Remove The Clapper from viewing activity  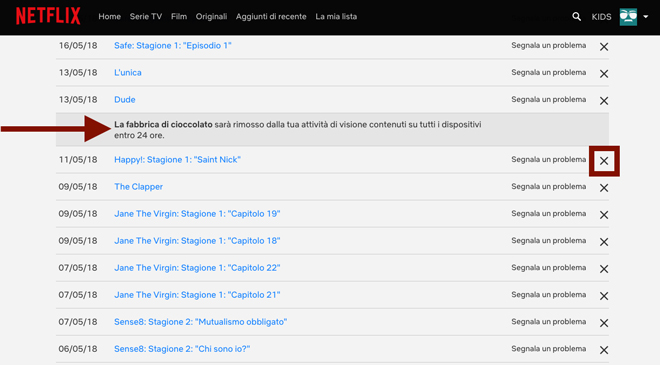[604, 188]
